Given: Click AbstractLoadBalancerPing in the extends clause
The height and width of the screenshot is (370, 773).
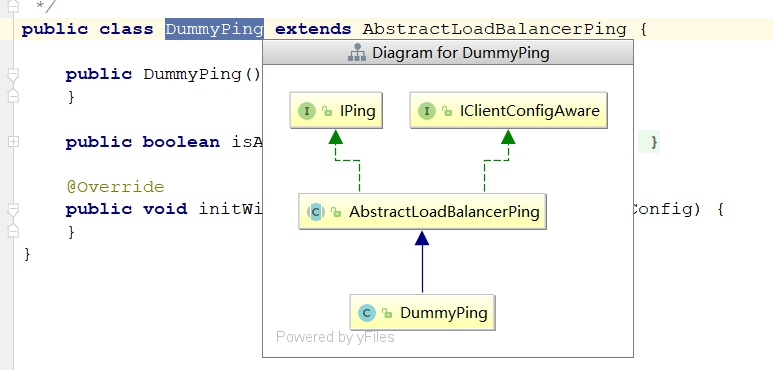Looking at the screenshot, I should point(494,29).
